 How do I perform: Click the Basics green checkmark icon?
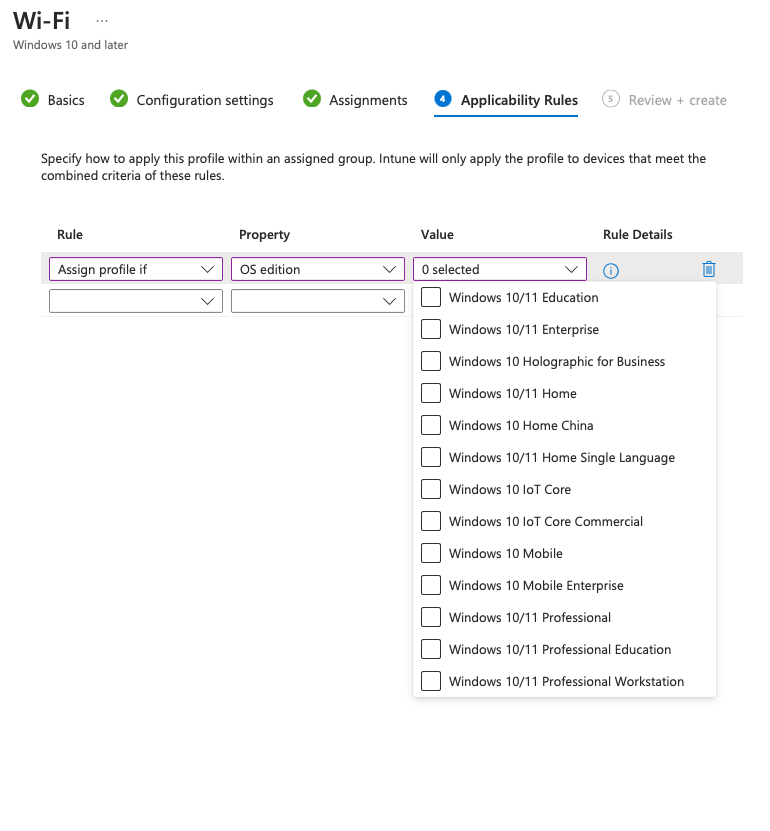[30, 99]
